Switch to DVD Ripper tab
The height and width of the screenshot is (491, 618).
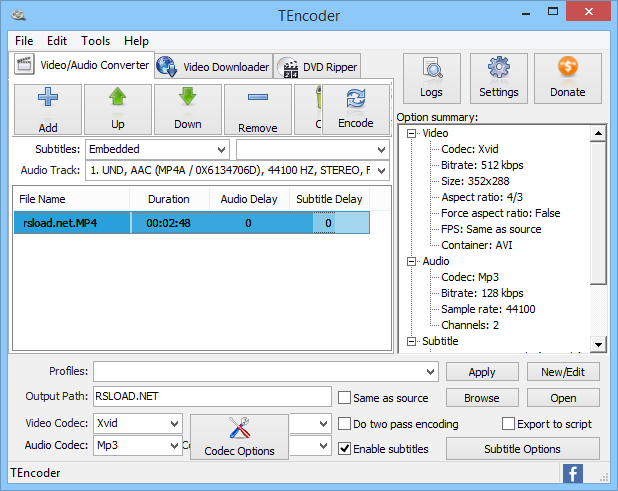click(318, 67)
